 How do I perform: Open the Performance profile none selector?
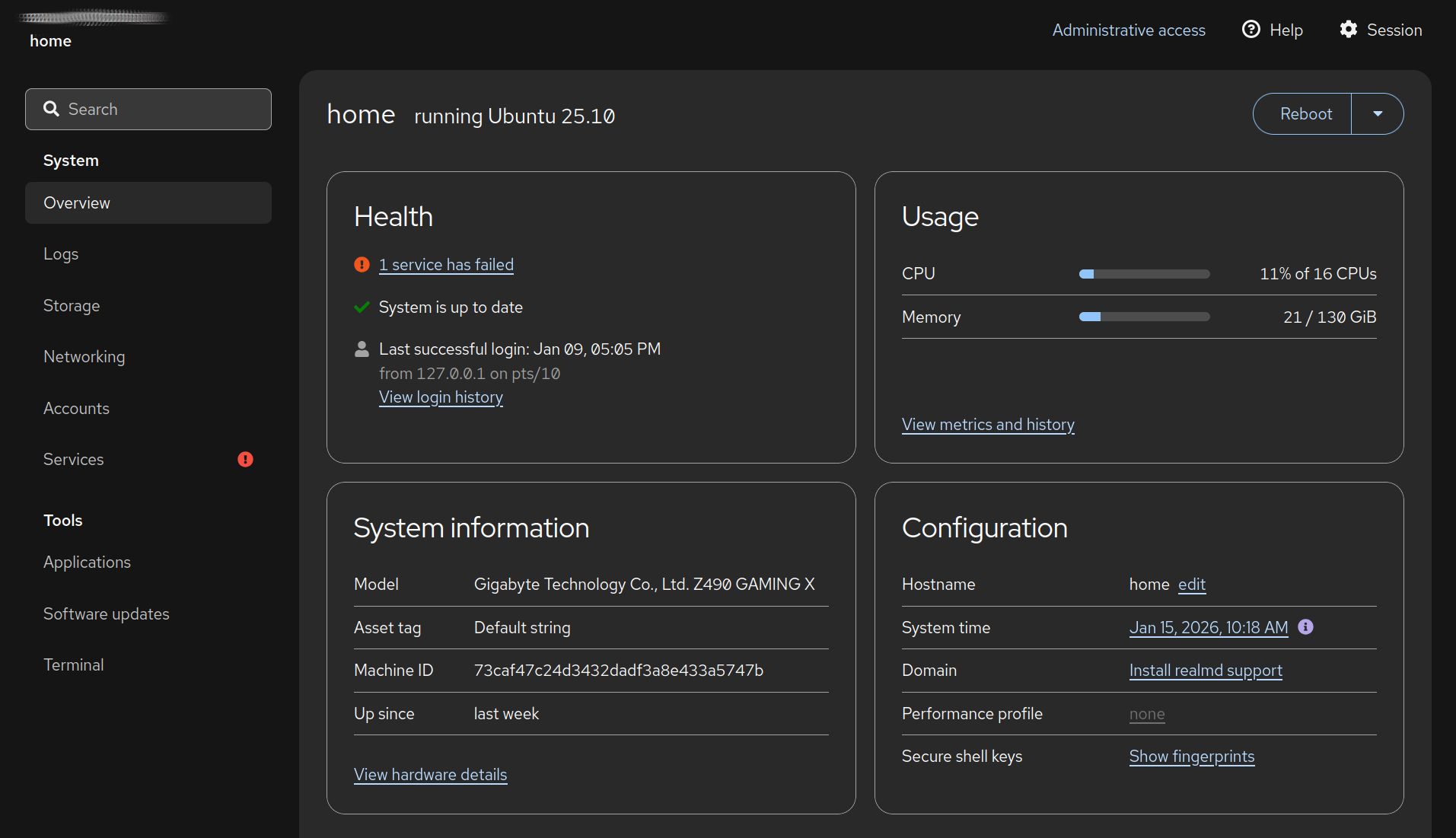tap(1146, 714)
